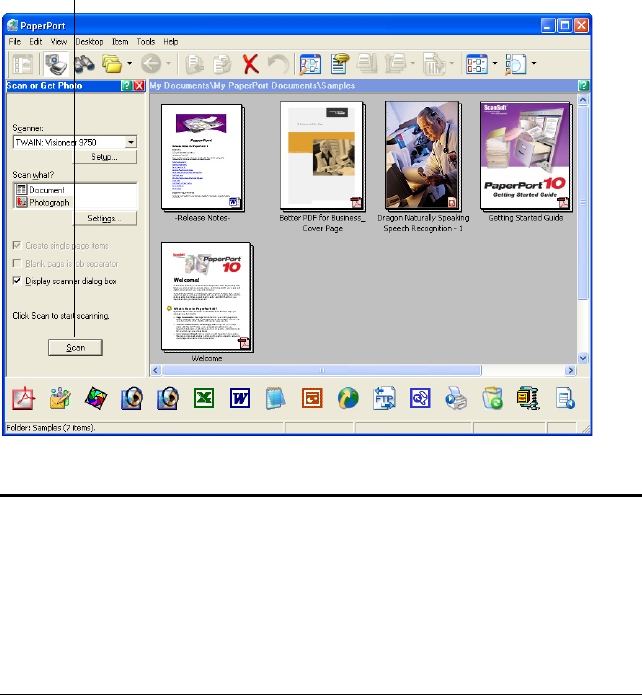Viewport: 642px width, 695px height.
Task: Click the horizontal scrollbar left arrow
Action: [x=156, y=370]
